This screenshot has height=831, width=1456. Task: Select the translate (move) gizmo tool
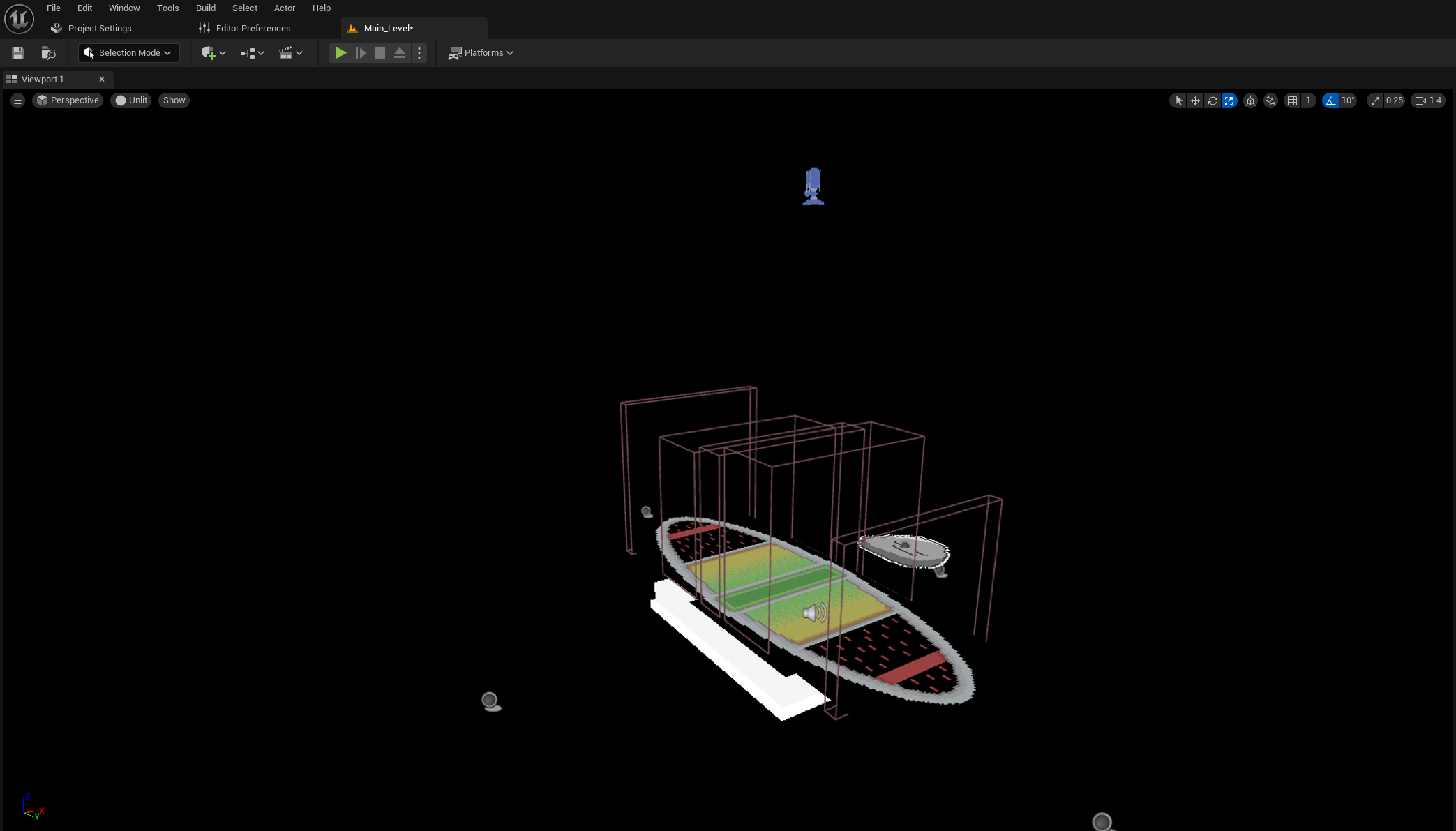tap(1195, 100)
